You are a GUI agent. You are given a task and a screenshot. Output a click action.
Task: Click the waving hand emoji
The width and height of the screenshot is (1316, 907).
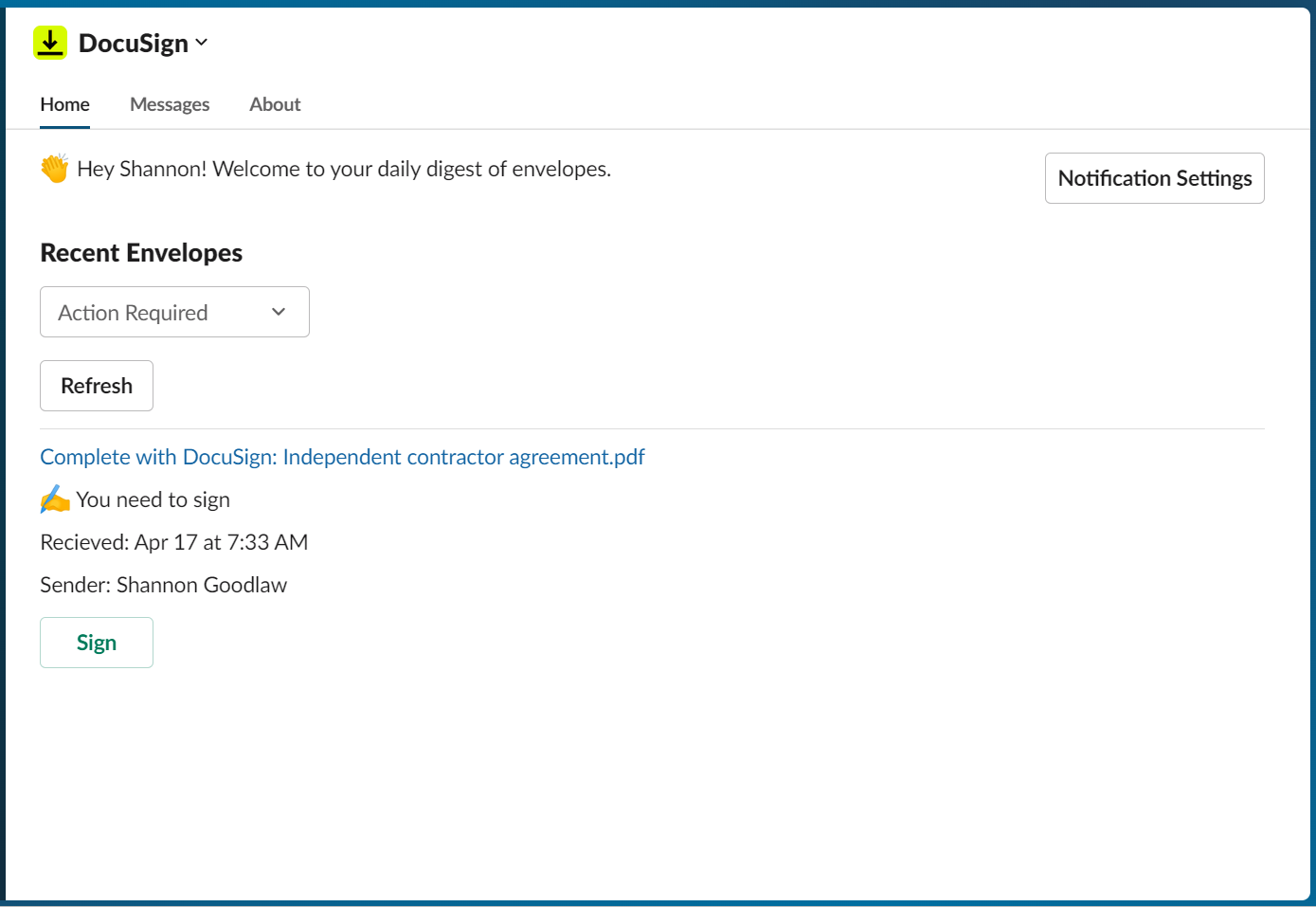(x=55, y=169)
